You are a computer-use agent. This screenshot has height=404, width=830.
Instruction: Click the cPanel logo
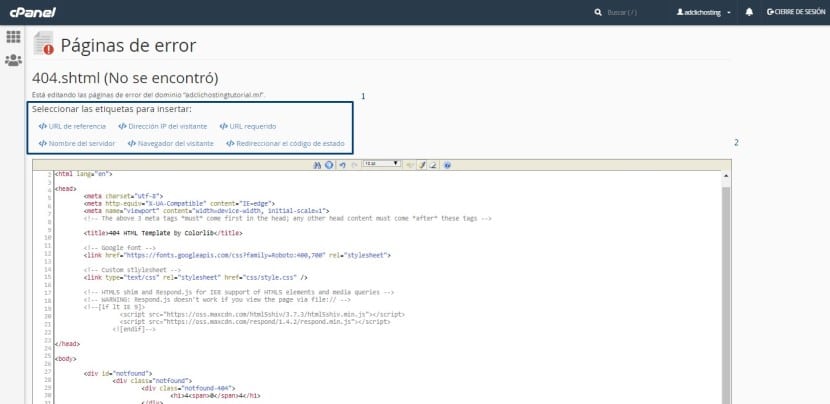32,12
